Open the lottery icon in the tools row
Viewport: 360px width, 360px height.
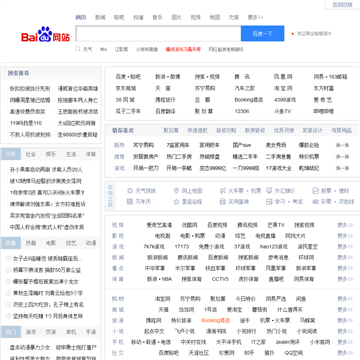[315, 202]
